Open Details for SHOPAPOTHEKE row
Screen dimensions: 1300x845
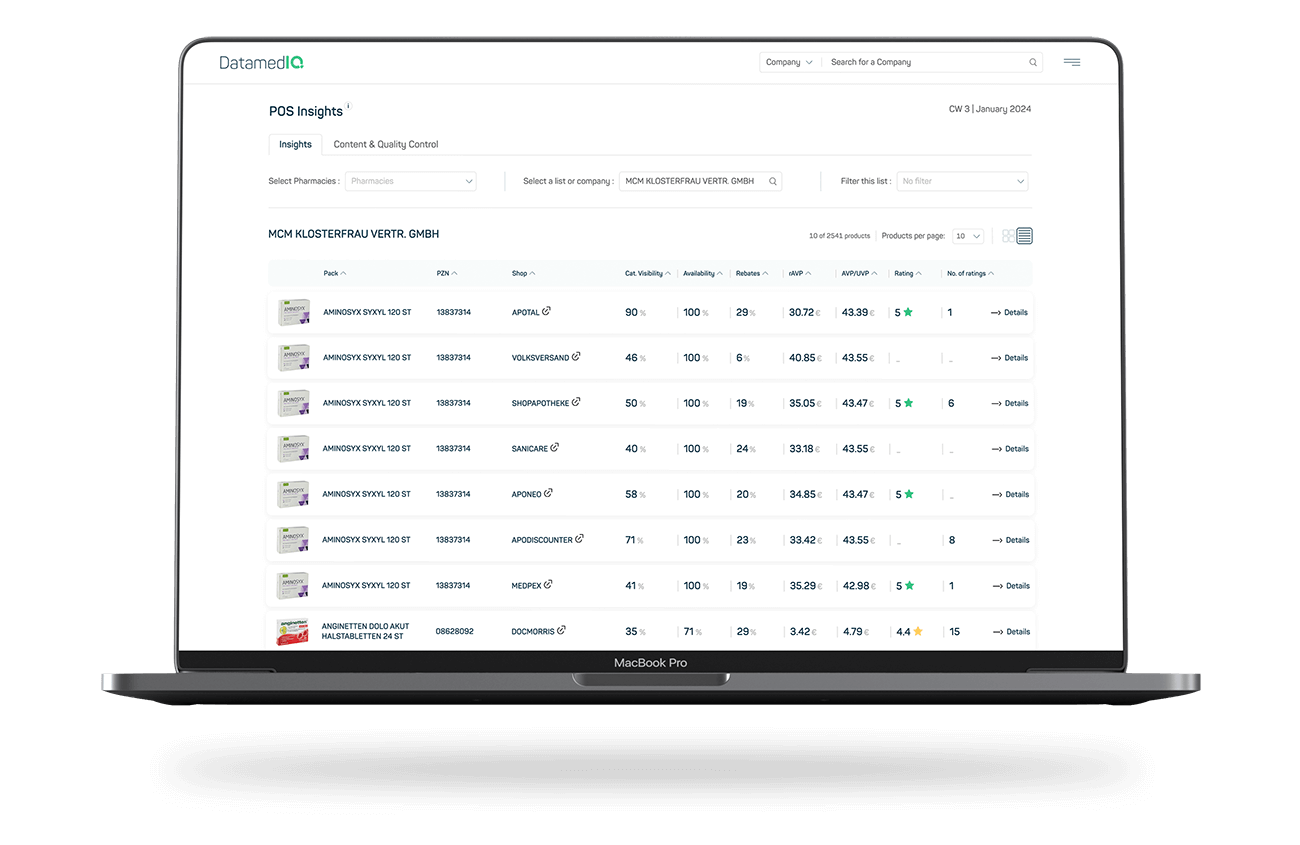click(1009, 403)
